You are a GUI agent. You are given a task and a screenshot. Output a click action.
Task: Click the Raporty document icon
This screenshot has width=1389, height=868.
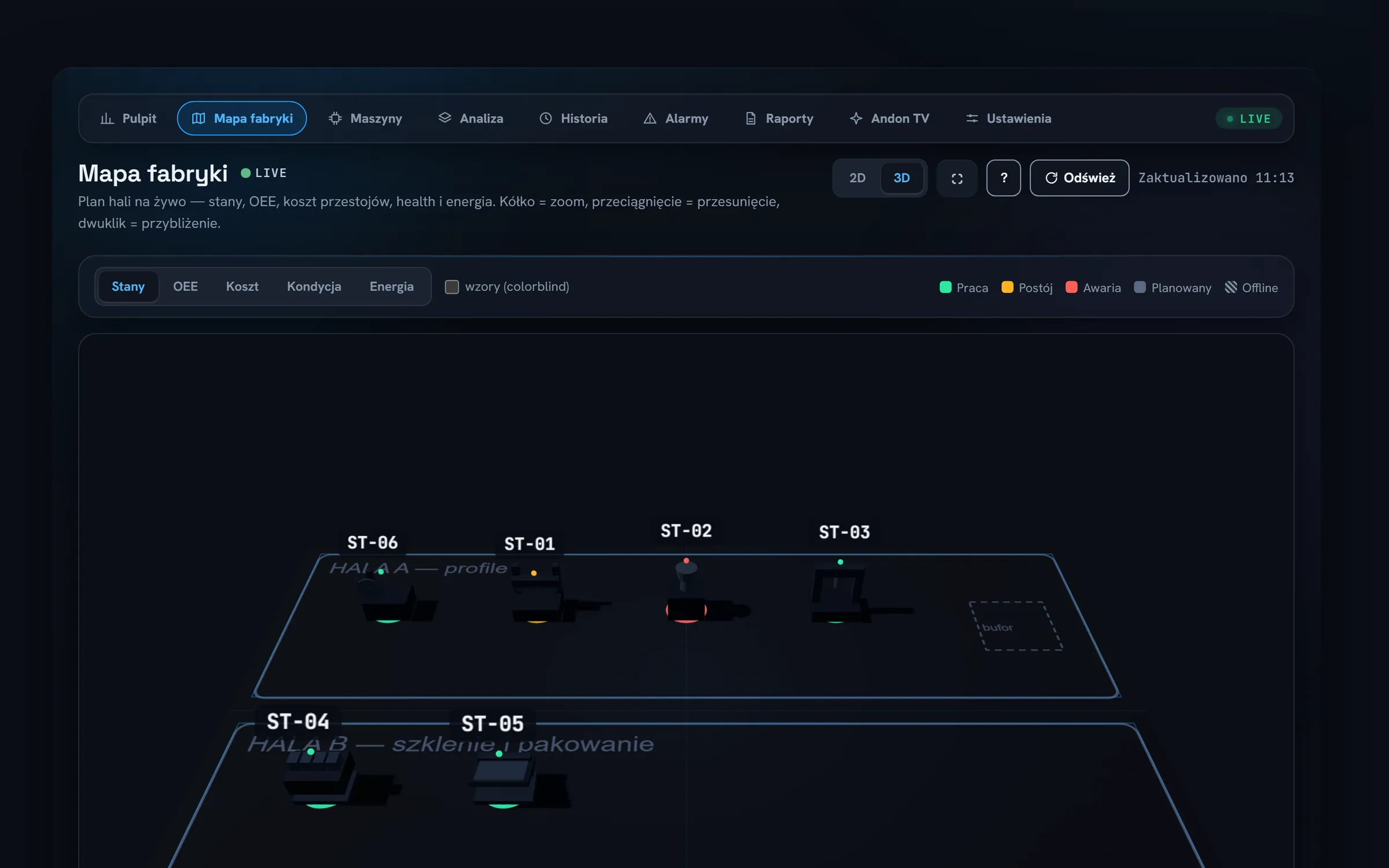pos(751,119)
